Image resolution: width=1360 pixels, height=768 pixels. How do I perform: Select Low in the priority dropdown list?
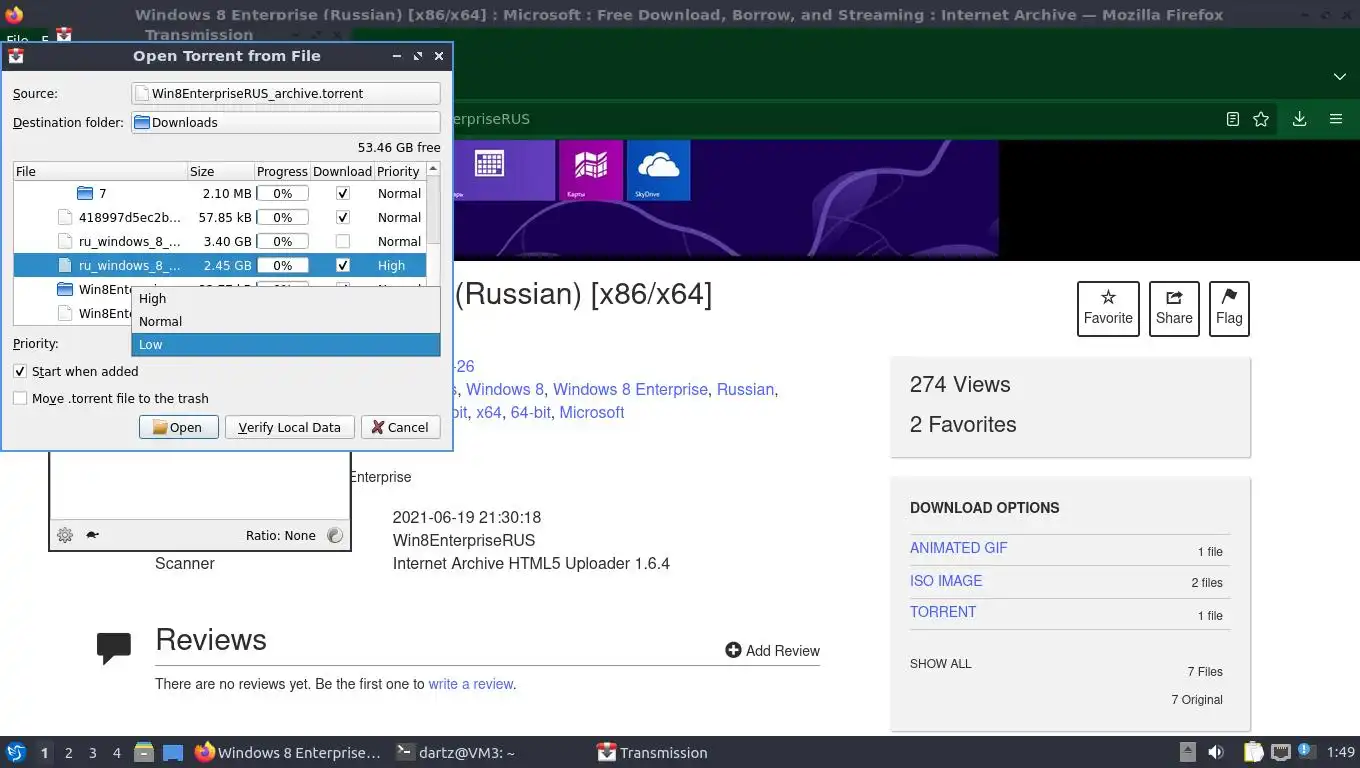285,344
